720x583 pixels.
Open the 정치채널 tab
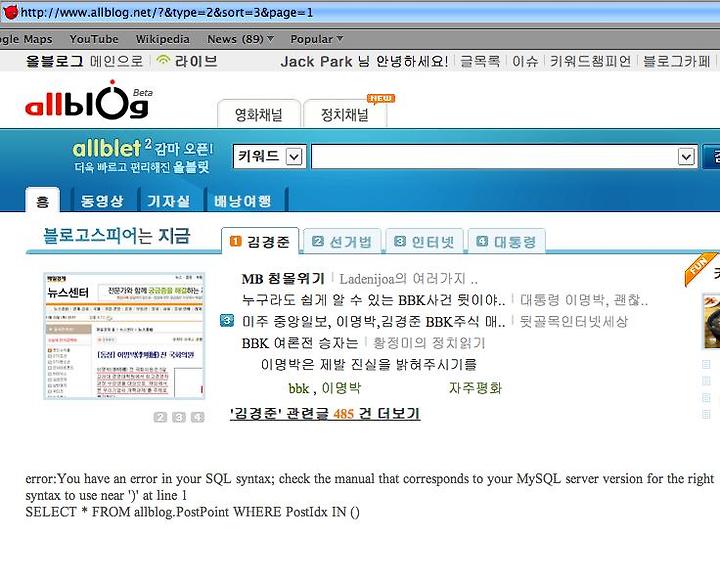click(x=345, y=114)
